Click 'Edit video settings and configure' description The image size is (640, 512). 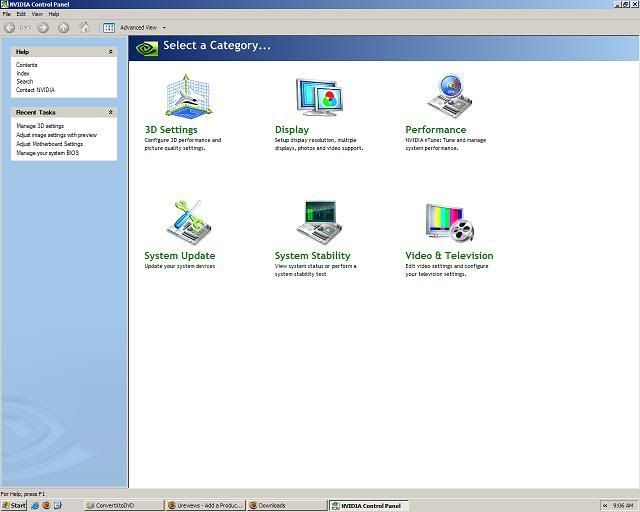447,270
